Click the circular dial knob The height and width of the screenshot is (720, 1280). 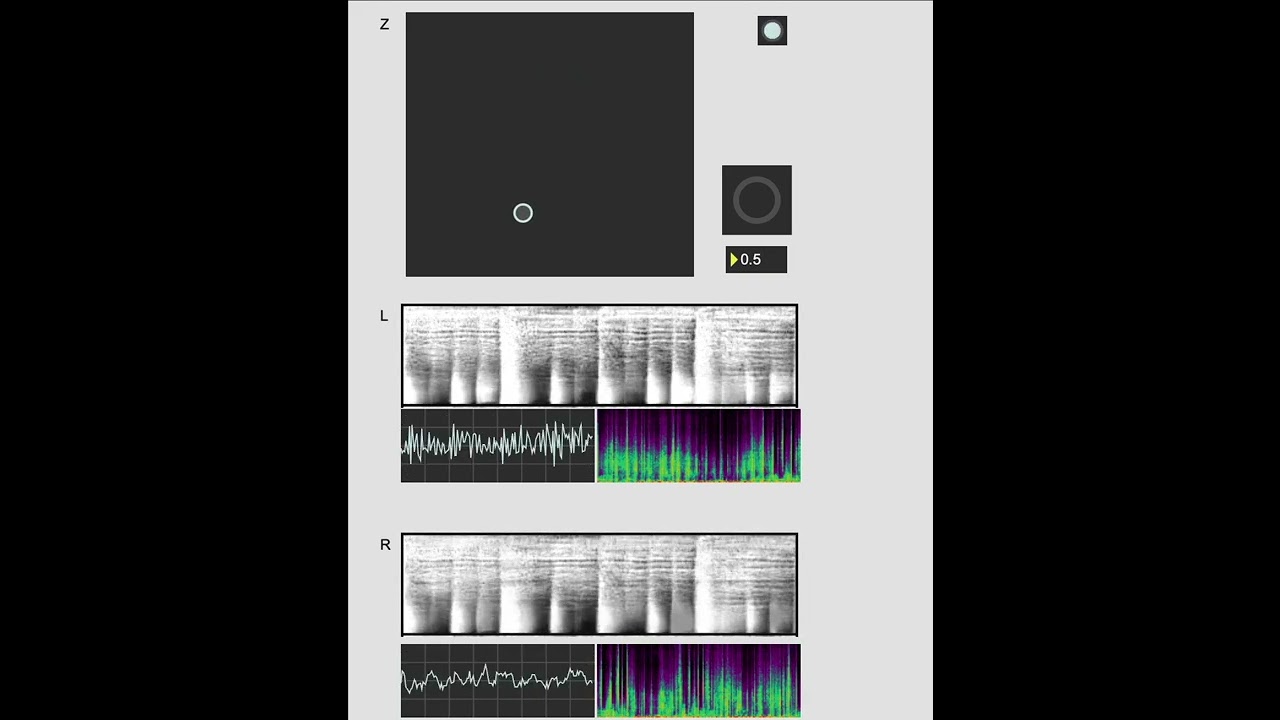757,200
